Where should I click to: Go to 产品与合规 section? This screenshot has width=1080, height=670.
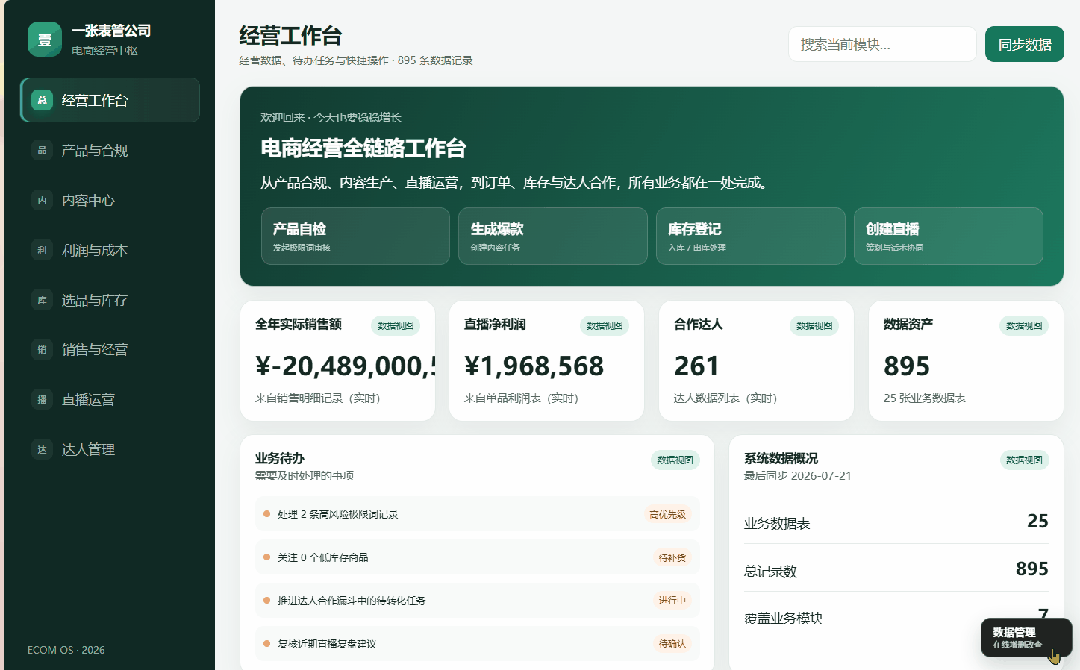coord(110,150)
